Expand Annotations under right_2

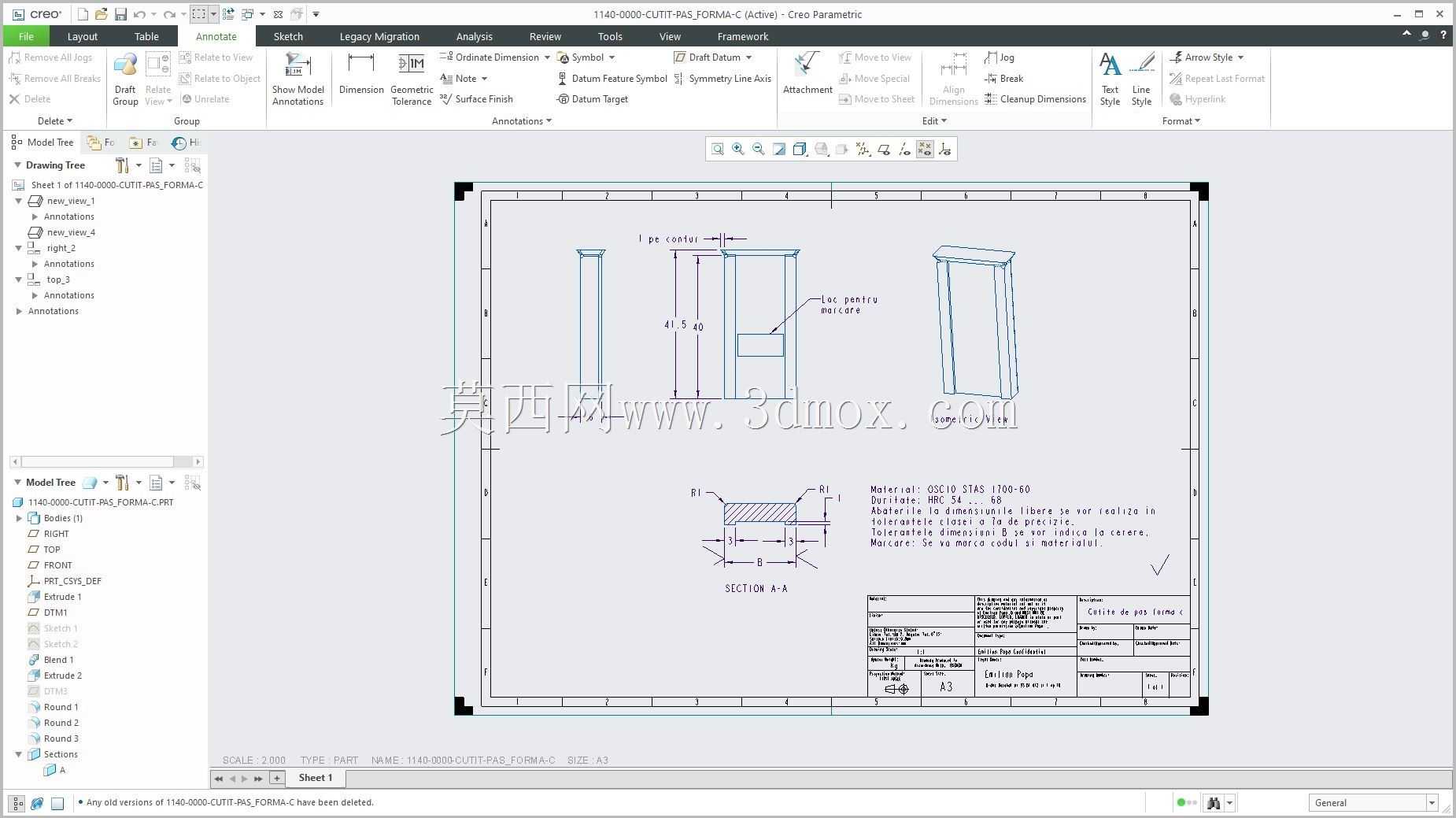[35, 264]
